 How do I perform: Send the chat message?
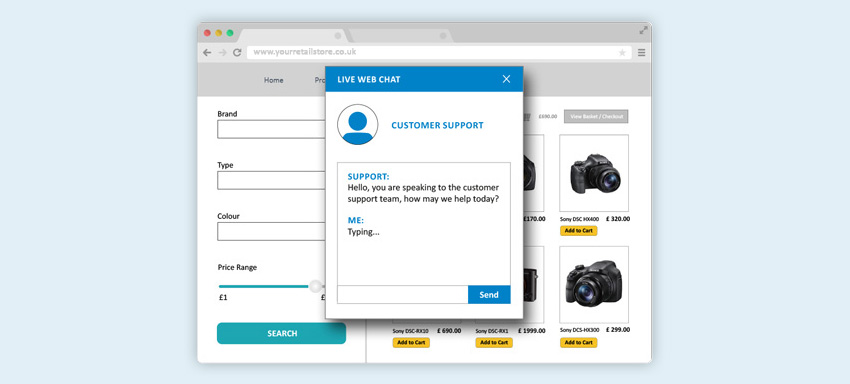coord(489,295)
